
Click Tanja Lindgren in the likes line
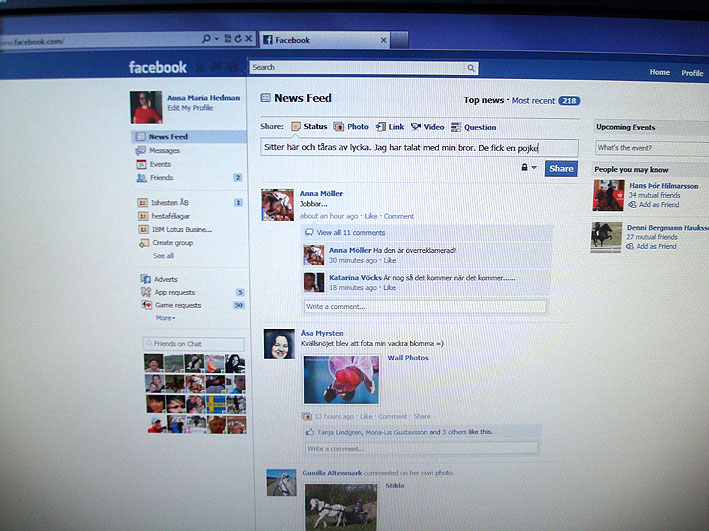pyautogui.click(x=339, y=432)
